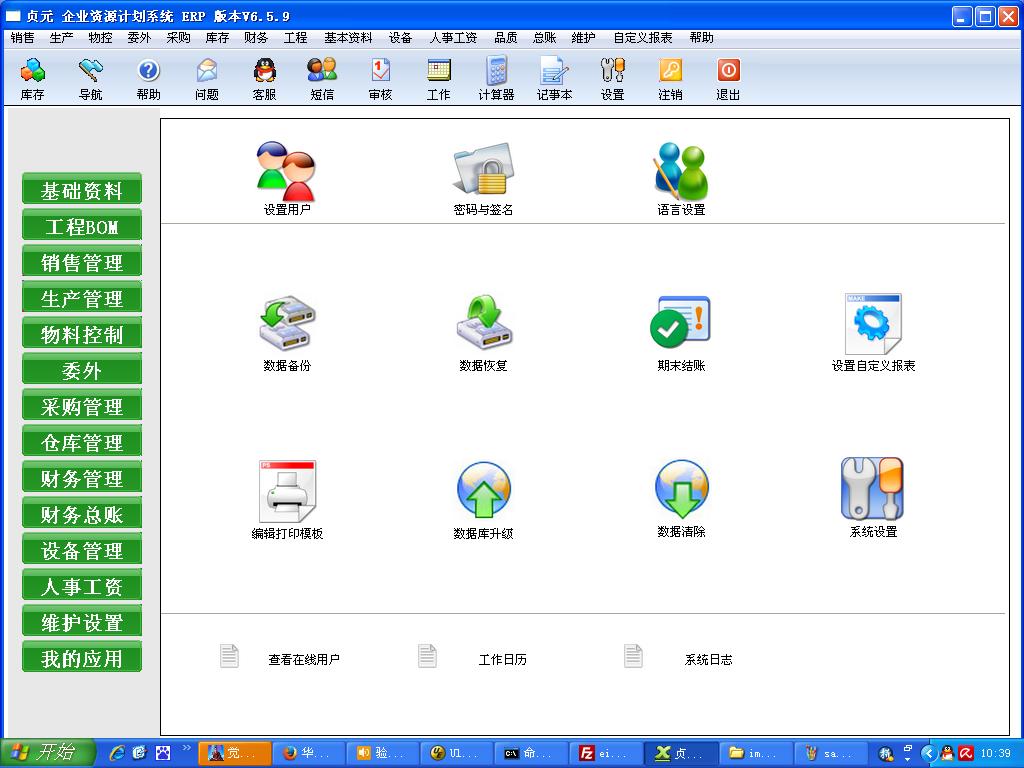Switch to the Firefox taskbar item
Viewport: 1024px width, 768px height.
[x=309, y=754]
